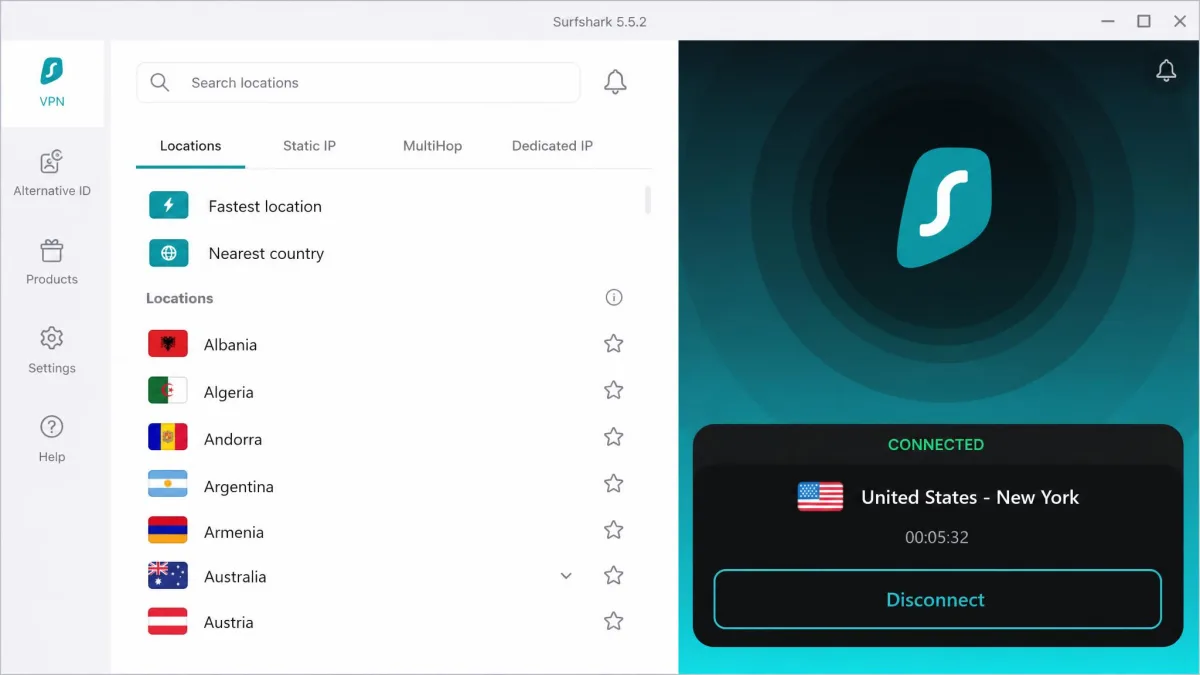Open Alternative ID in sidebar
This screenshot has height=675, width=1200.
click(52, 172)
